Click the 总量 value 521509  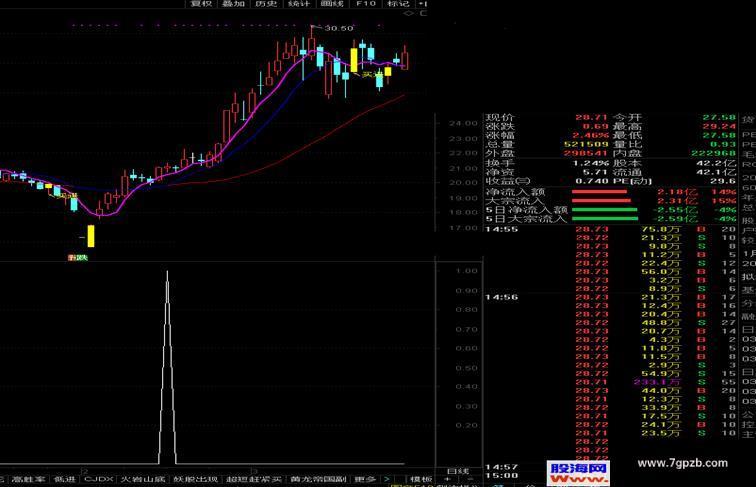[586, 144]
